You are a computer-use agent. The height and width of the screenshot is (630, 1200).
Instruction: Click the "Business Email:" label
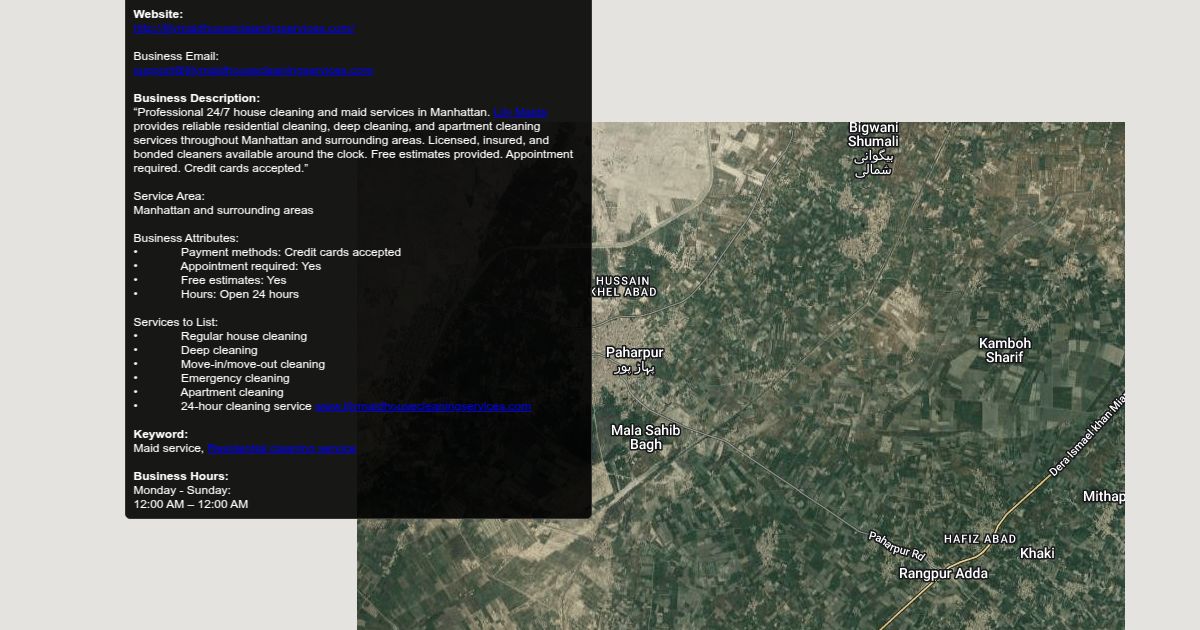[176, 57]
